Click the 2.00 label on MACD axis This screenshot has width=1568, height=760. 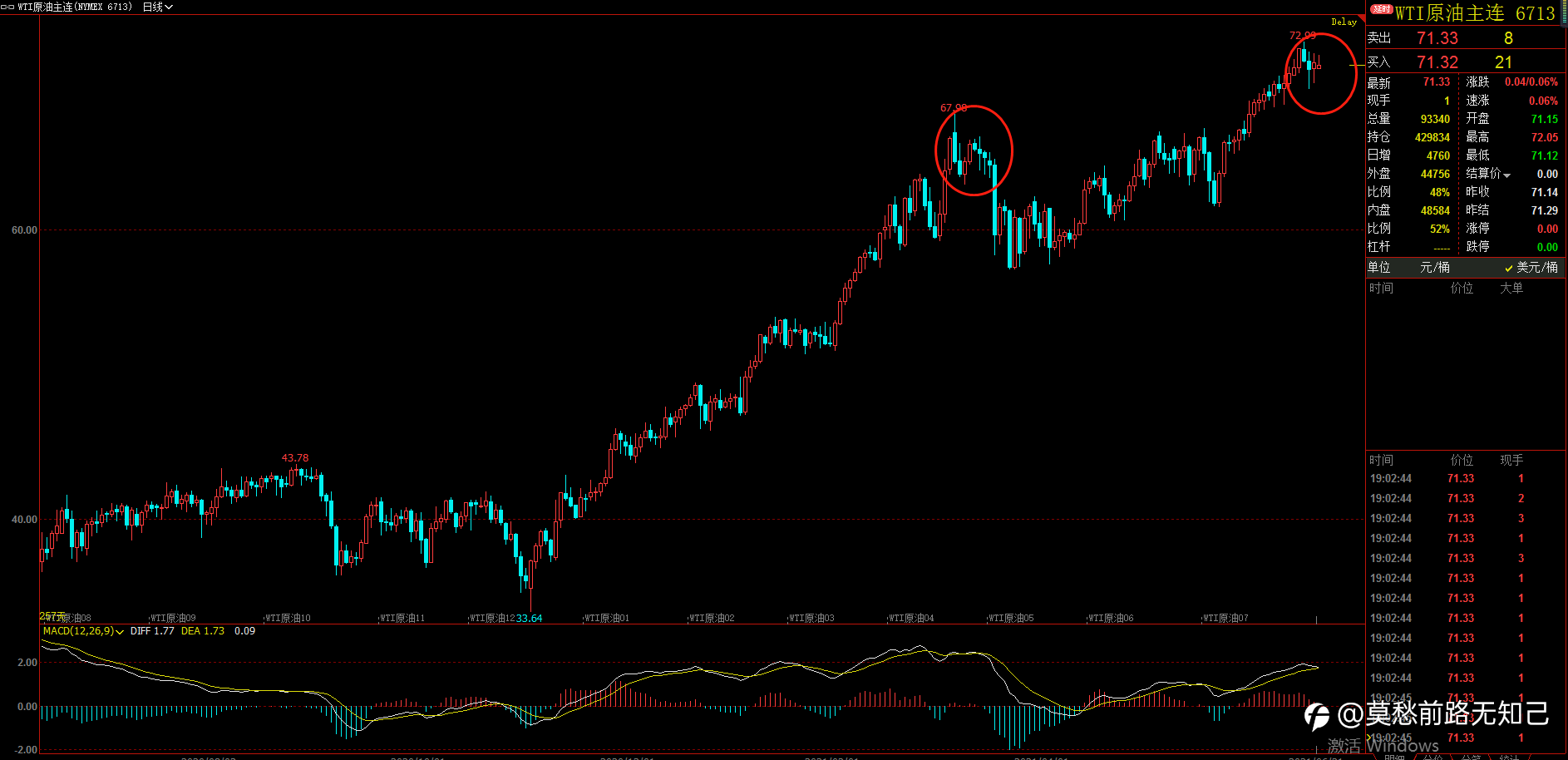(x=27, y=663)
